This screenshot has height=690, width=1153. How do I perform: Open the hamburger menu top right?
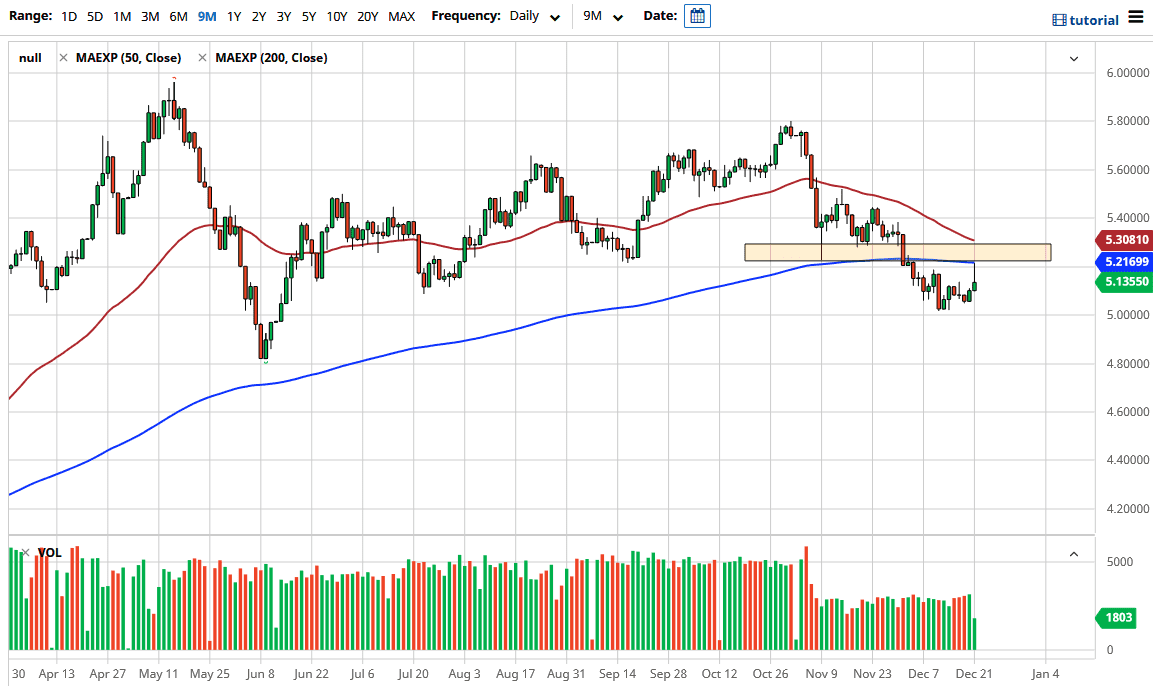[x=1136, y=16]
